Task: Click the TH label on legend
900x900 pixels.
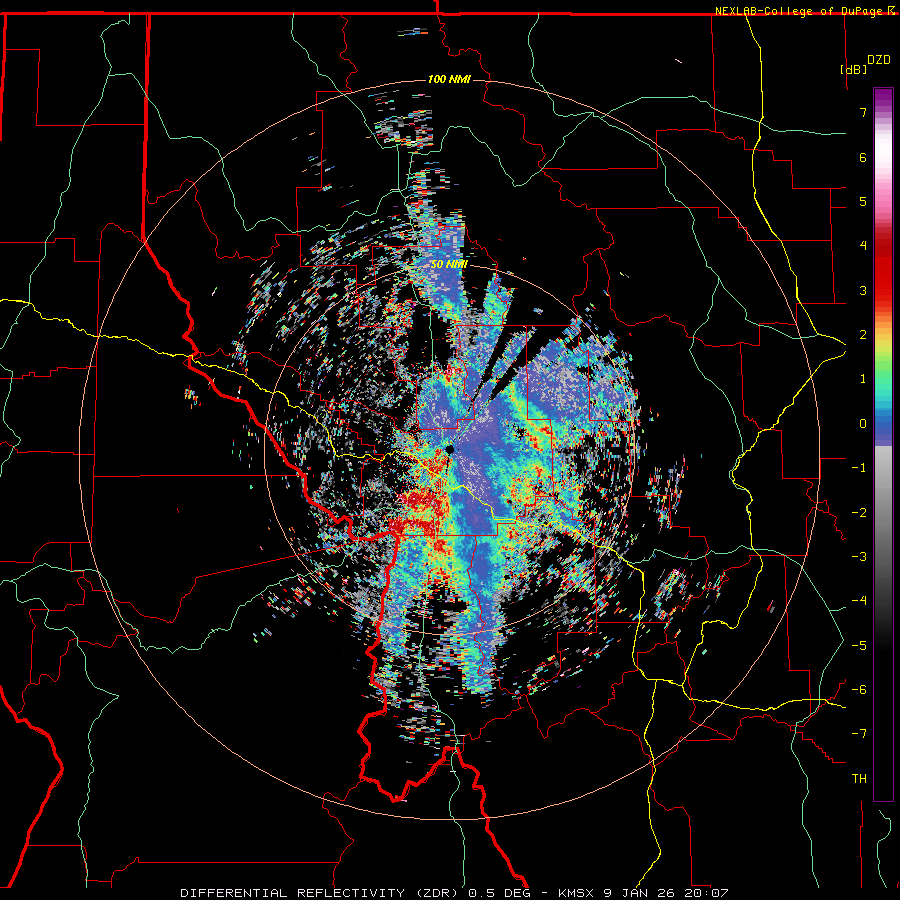Action: 859,778
